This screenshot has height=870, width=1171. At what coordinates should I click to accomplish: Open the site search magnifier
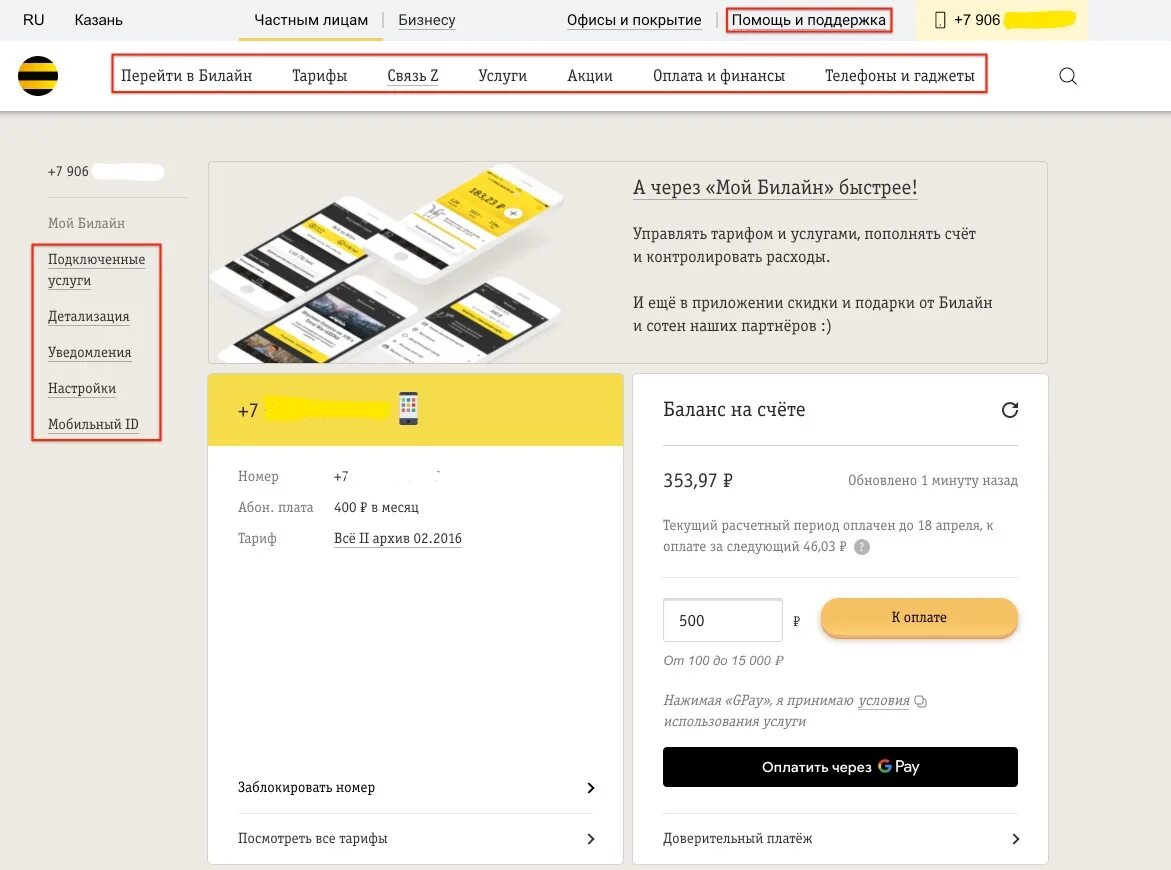(1068, 76)
